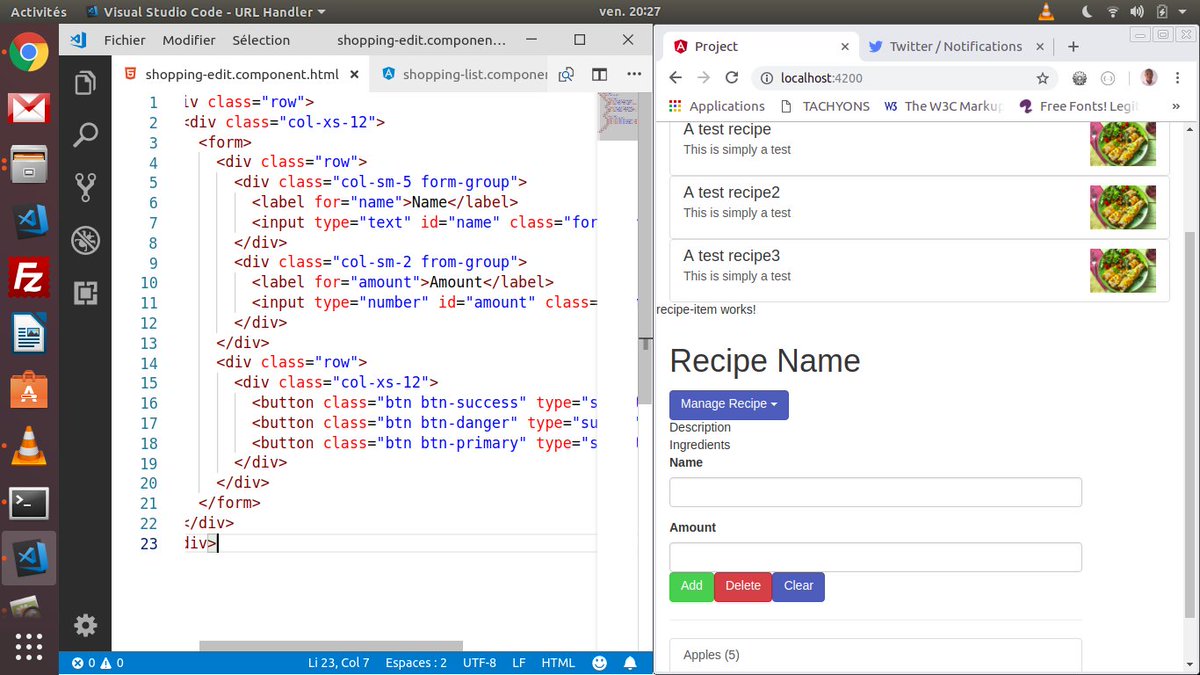The image size is (1200, 675).
Task: Select A test recipe3 item
Action: (x=919, y=270)
